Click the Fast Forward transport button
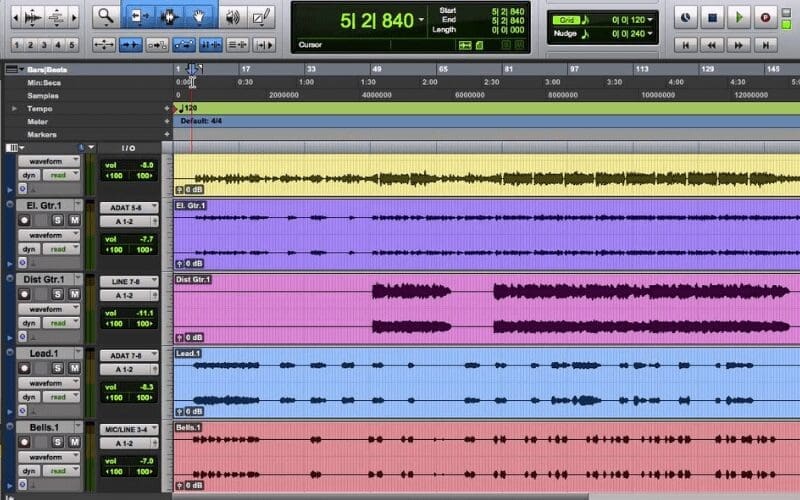Screen dimensions: 800x500 (x=739, y=45)
